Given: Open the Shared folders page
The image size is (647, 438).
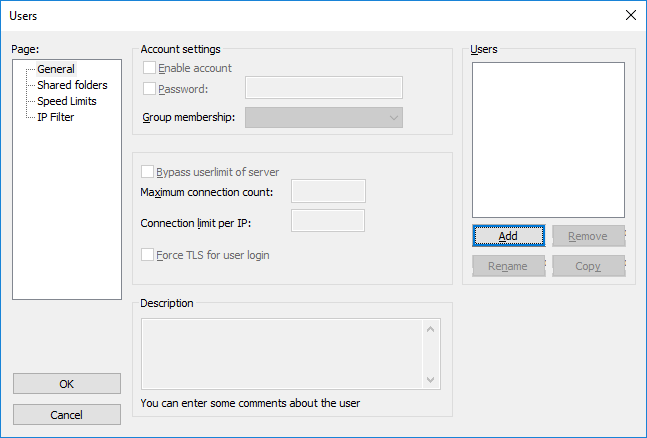Looking at the screenshot, I should [x=72, y=85].
